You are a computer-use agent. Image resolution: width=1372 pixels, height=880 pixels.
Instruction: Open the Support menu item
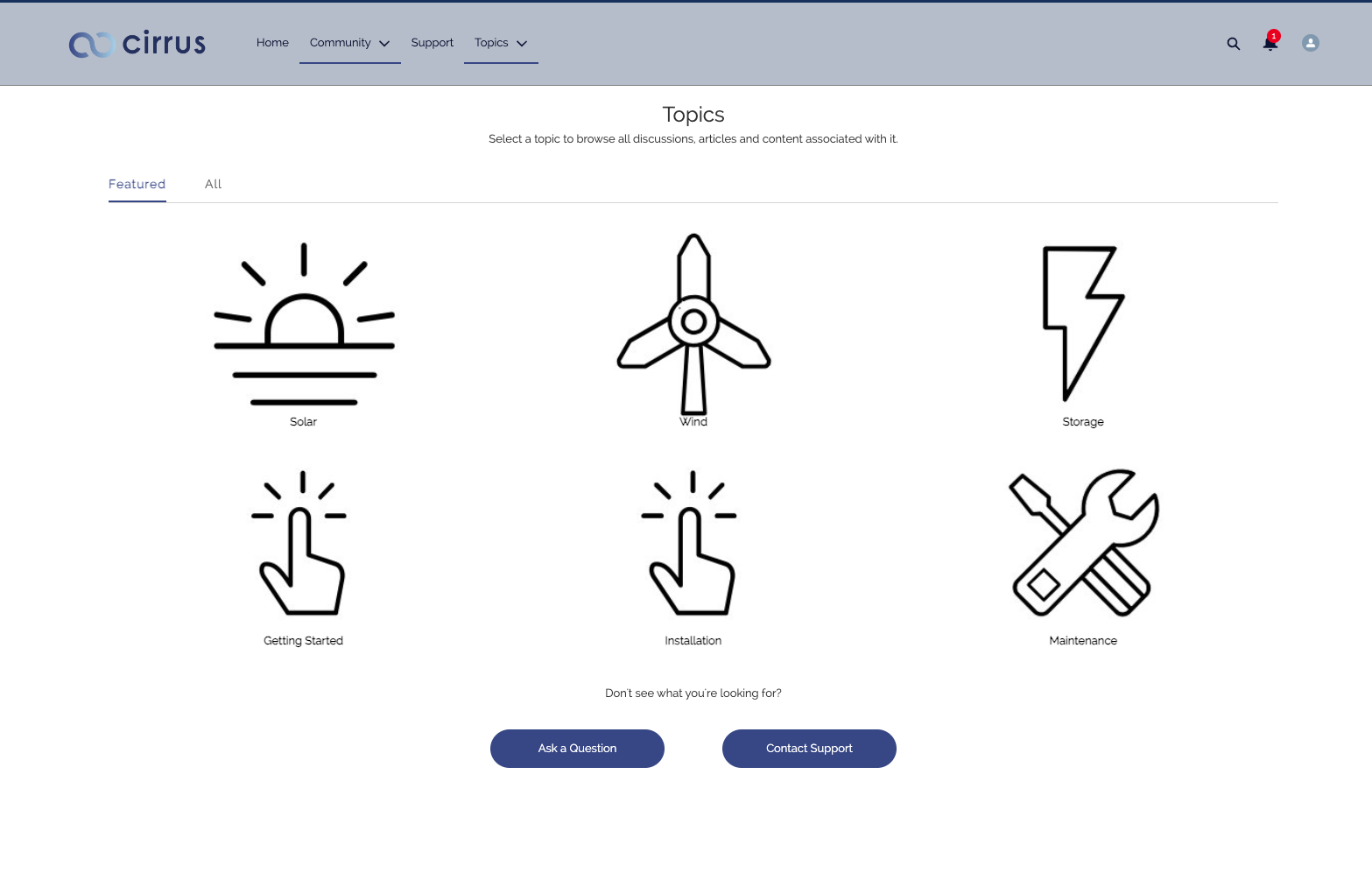432,42
